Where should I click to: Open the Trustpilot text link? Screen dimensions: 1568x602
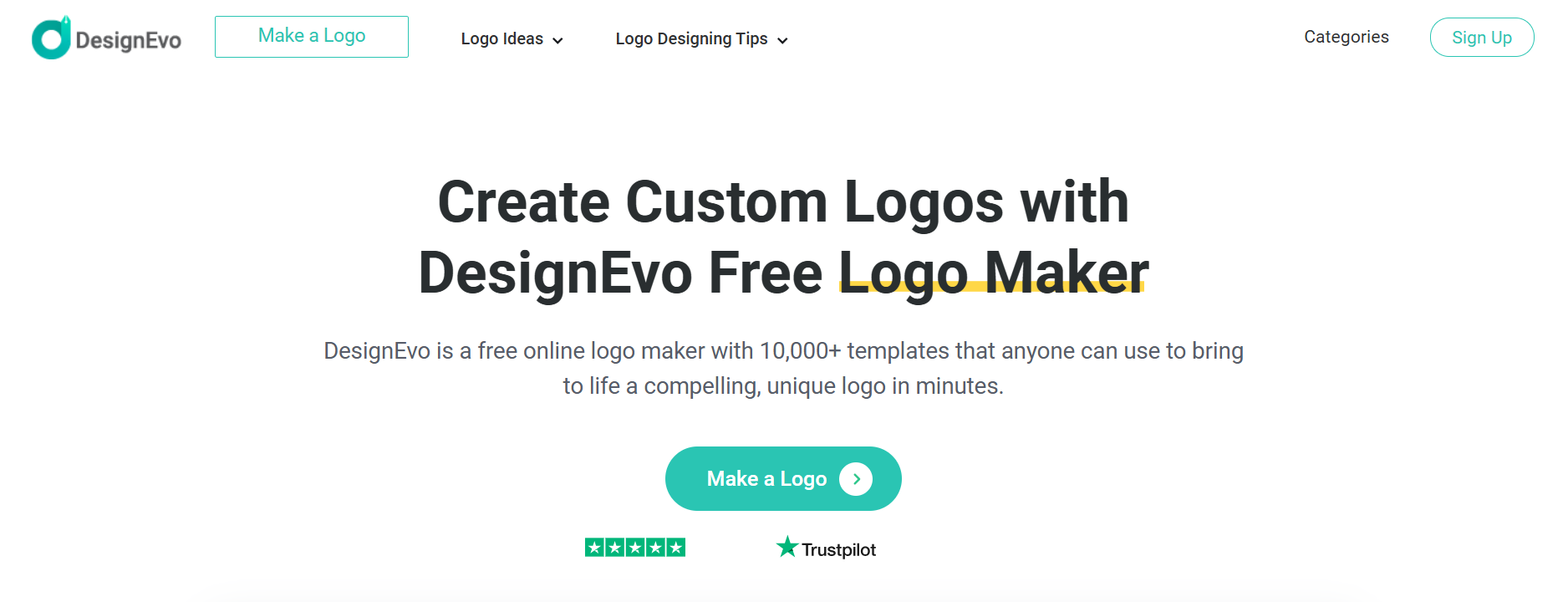838,549
